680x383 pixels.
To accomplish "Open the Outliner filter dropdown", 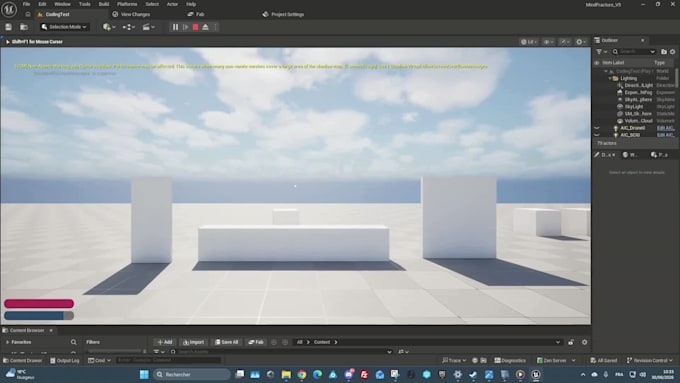I will (x=601, y=52).
